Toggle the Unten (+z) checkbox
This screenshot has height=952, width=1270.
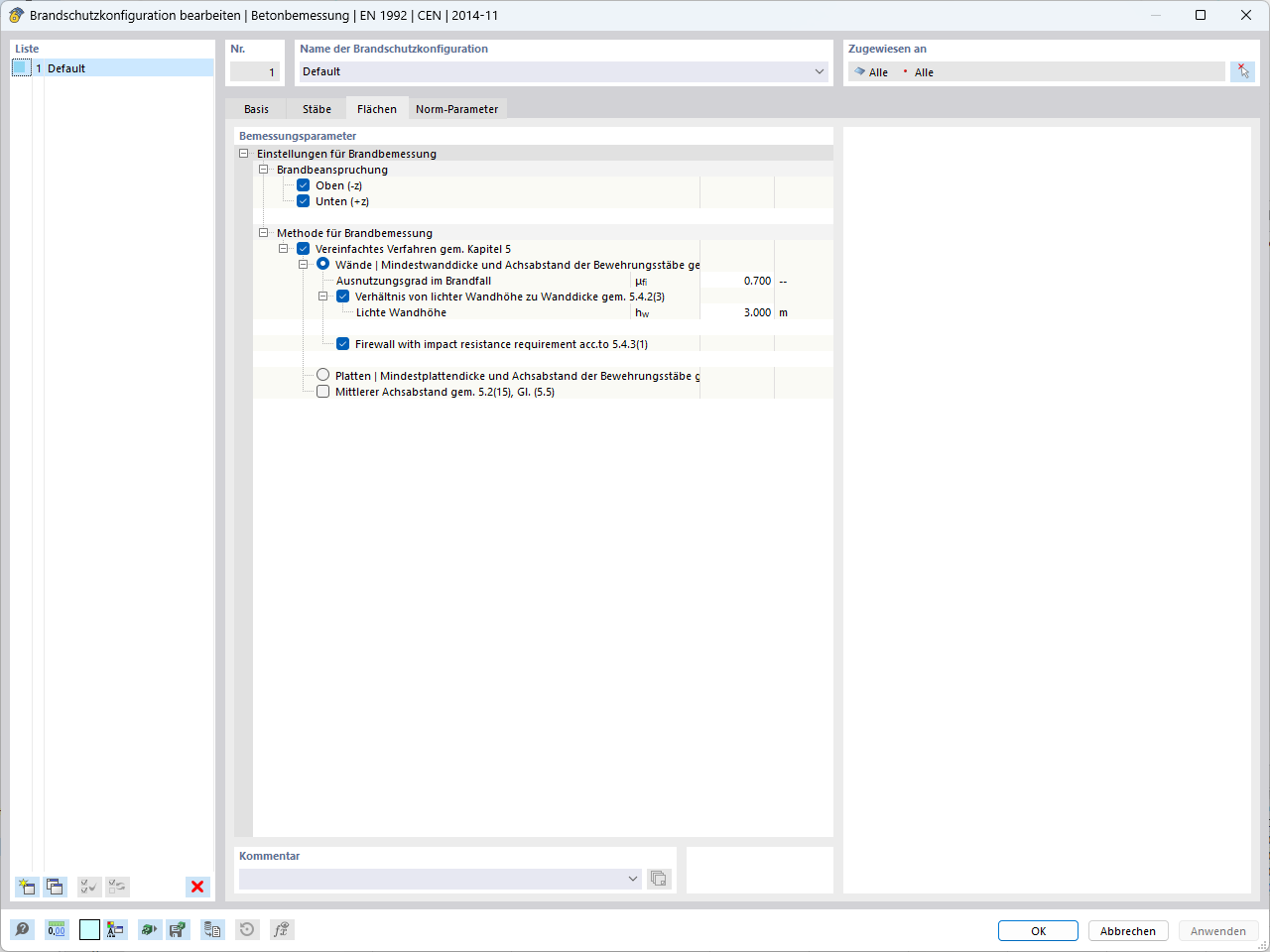[304, 201]
